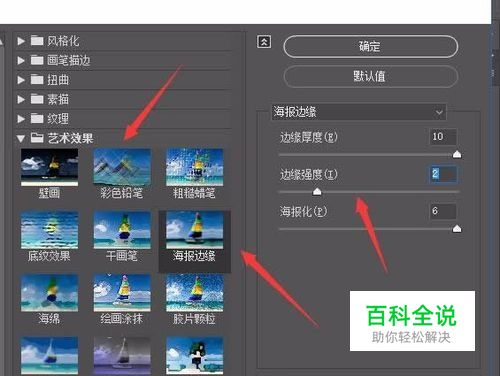Click the 素描 folder icon
500x376 pixels.
click(x=37, y=99)
